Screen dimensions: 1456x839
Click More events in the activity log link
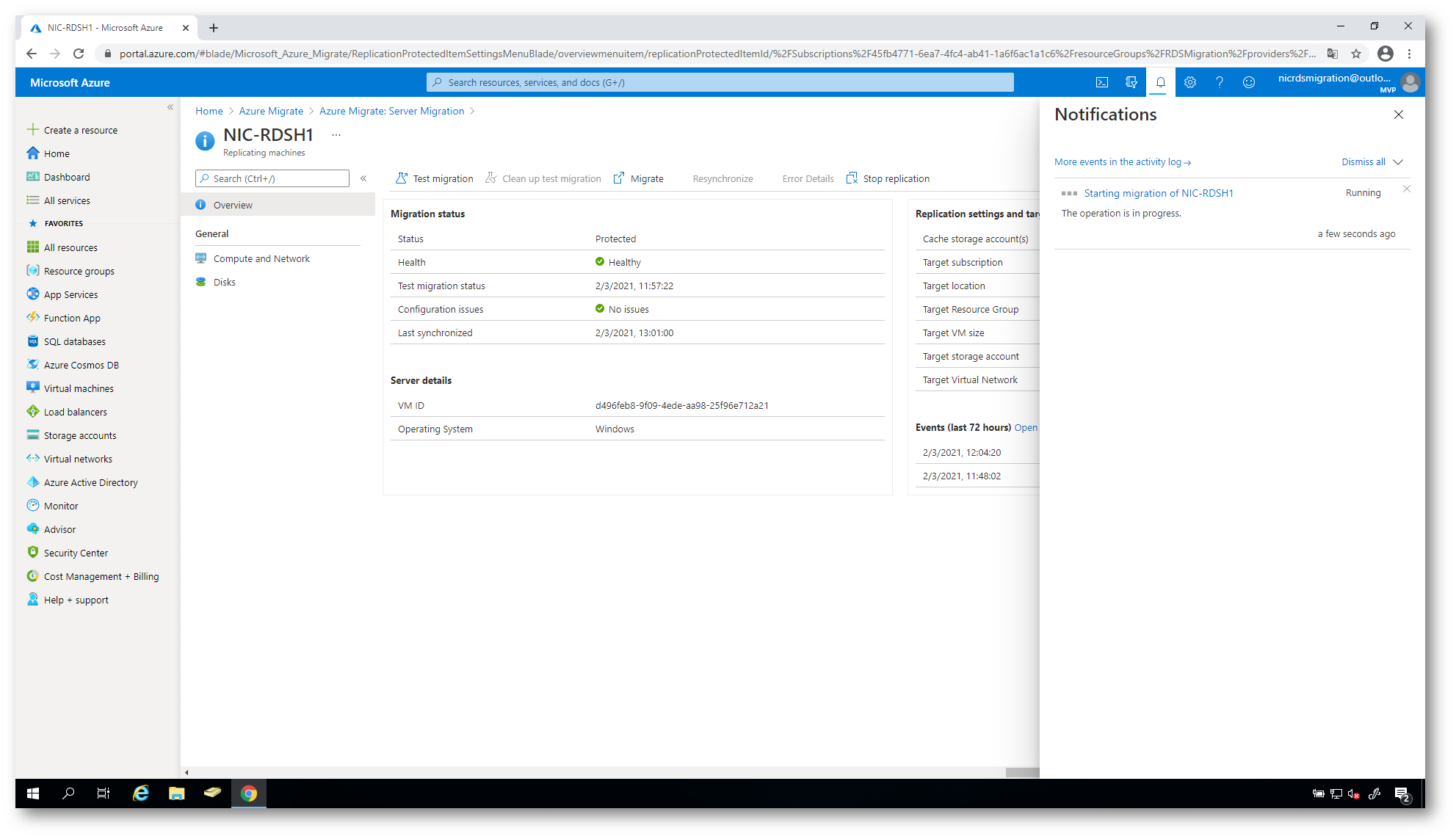pyautogui.click(x=1123, y=161)
